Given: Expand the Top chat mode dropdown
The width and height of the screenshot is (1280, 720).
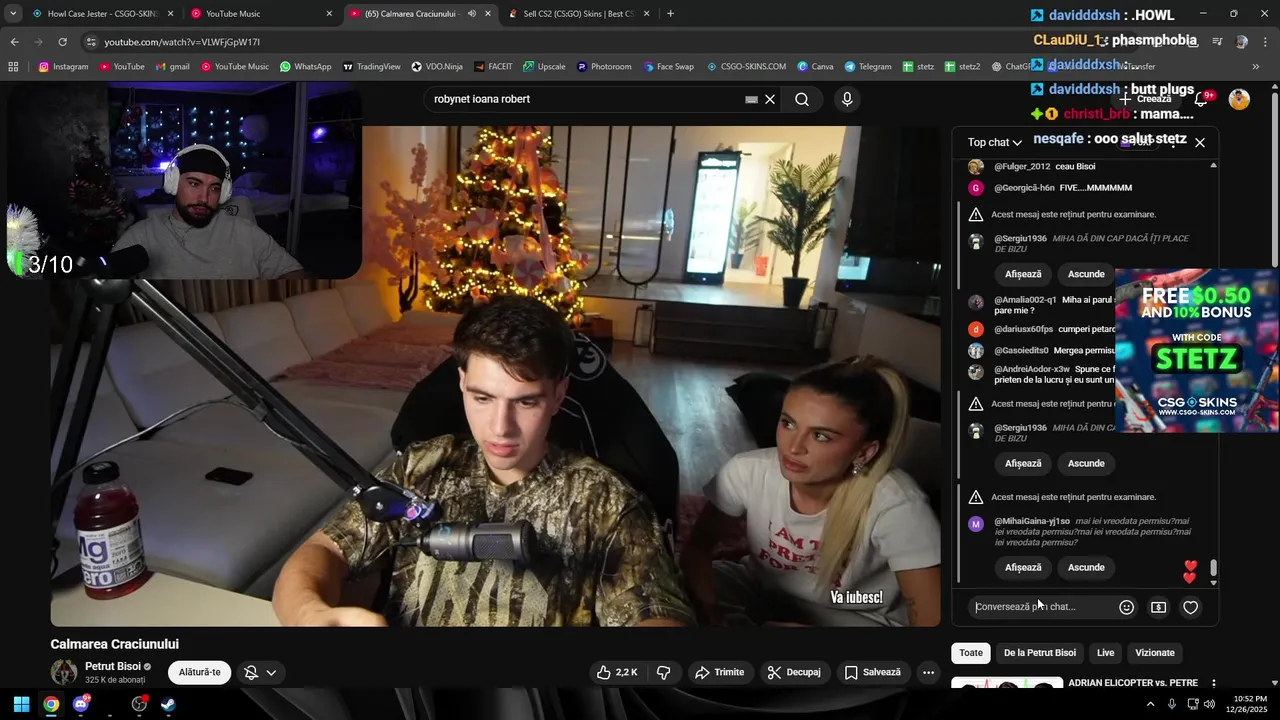Looking at the screenshot, I should [x=995, y=143].
